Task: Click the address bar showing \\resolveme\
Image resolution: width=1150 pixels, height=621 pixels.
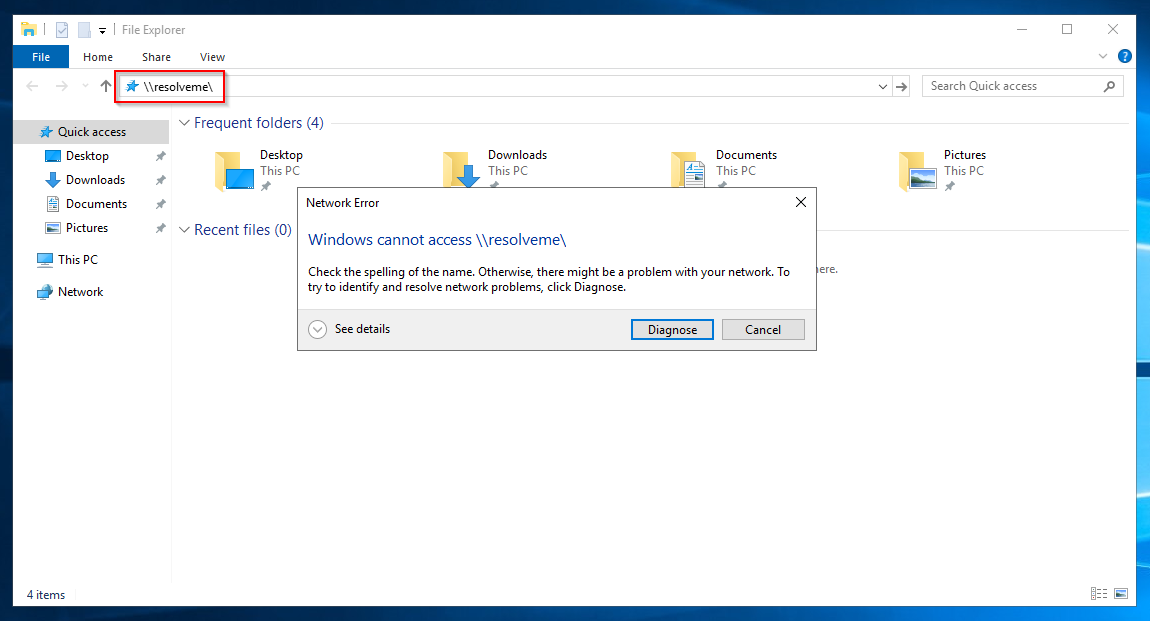Action: (x=505, y=87)
